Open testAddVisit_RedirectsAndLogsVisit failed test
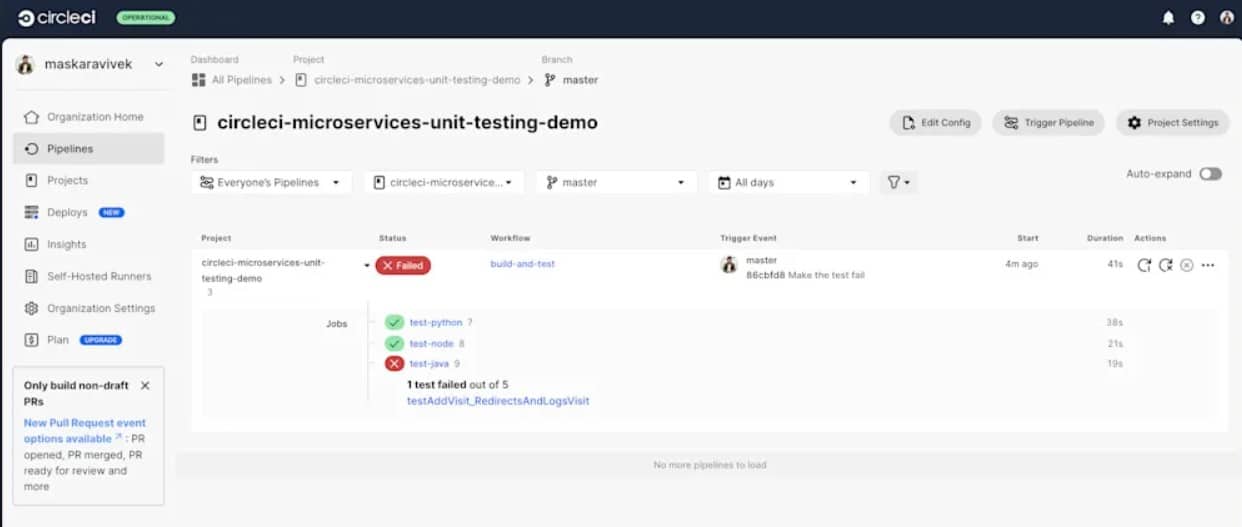 point(498,401)
